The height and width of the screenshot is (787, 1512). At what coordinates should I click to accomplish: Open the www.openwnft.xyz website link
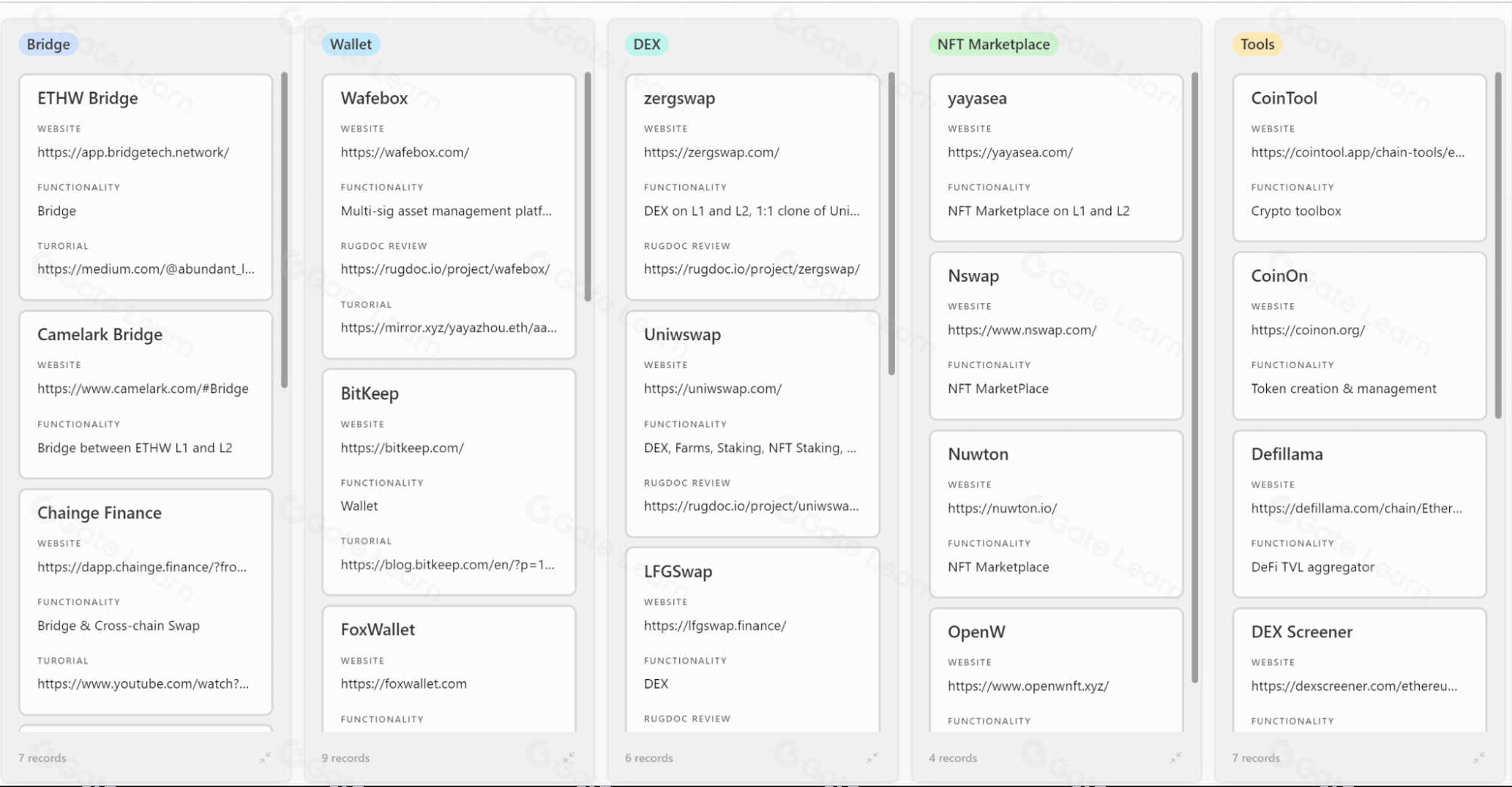[x=1028, y=686]
